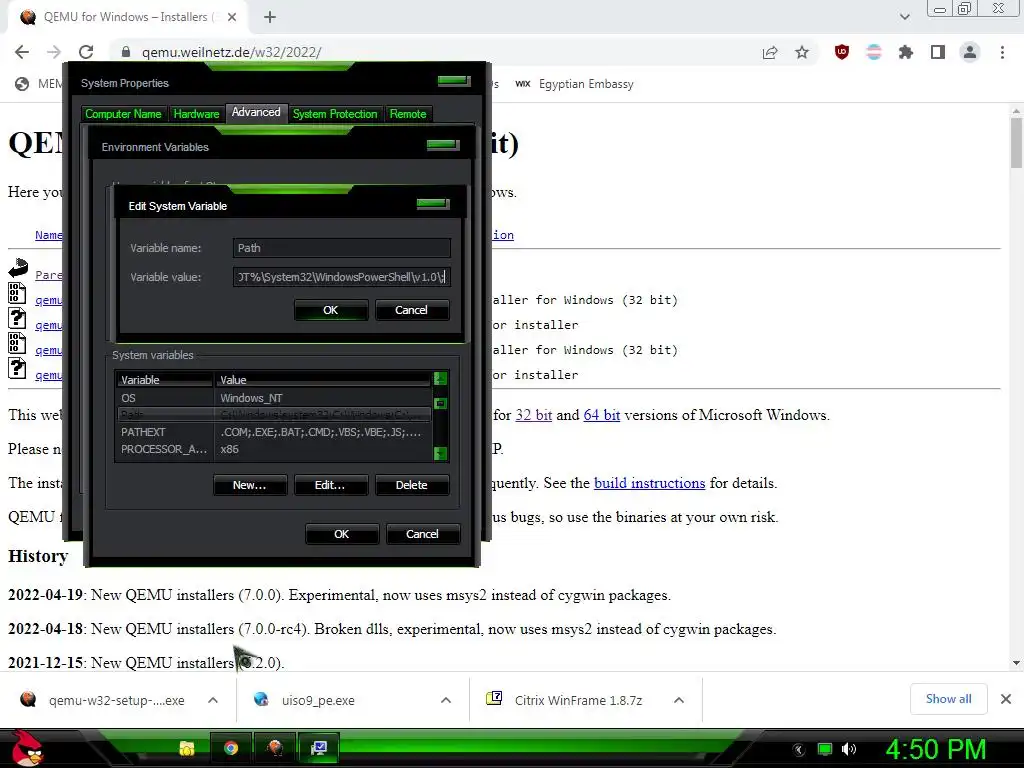This screenshot has height=768, width=1024.
Task: Open qemu-w32-setup download options chevron
Action: (x=212, y=700)
